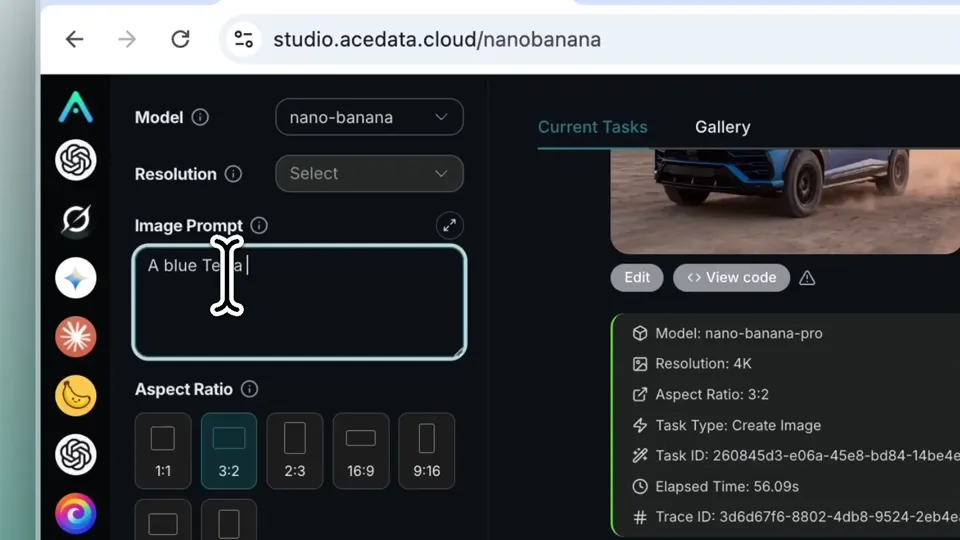Click the text 'Task Type: Create Image'
960x540 pixels.
click(738, 425)
